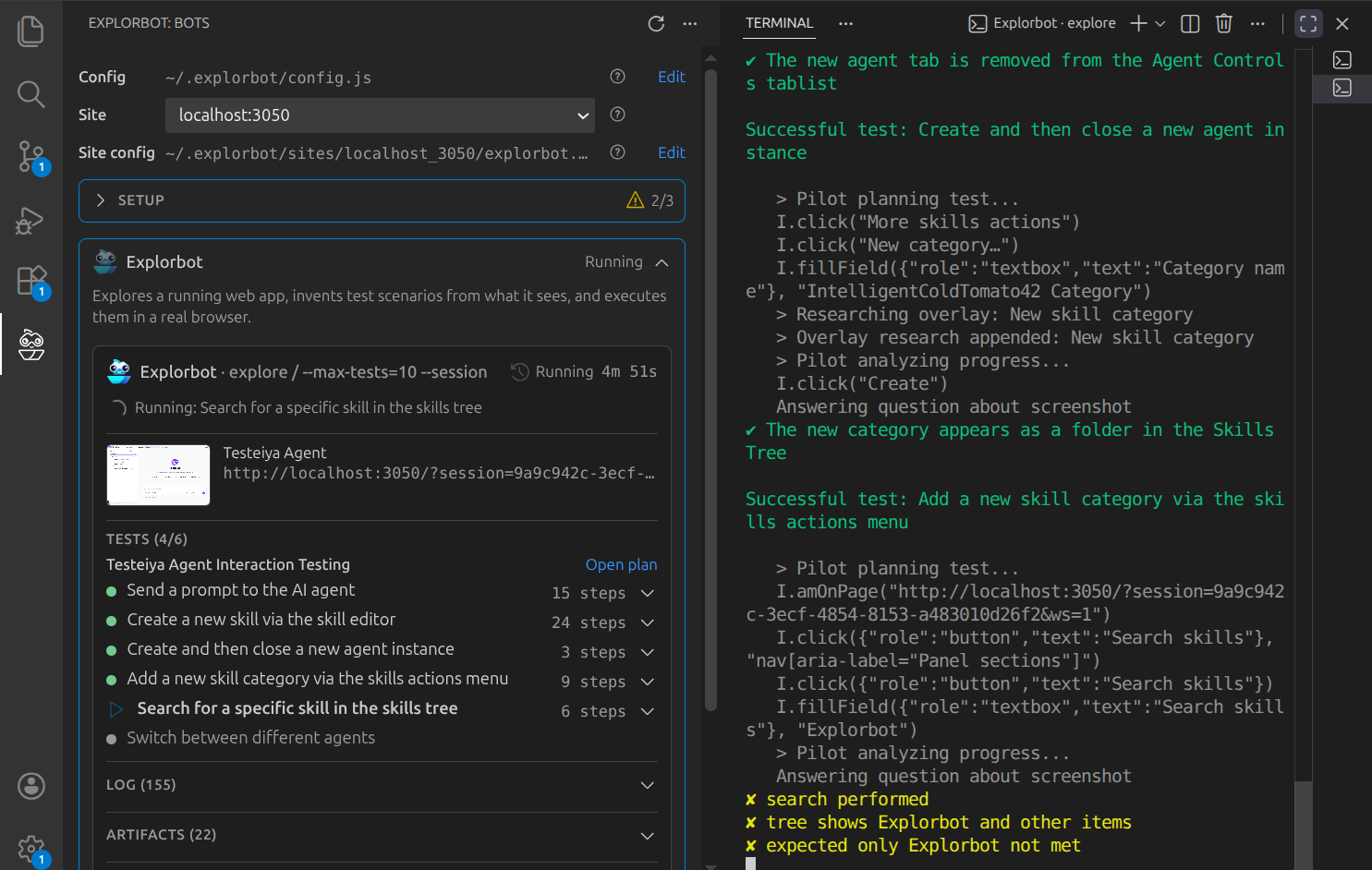Viewport: 1372px width, 870px height.
Task: Select test Send a prompt to AI agent
Action: tap(240, 590)
